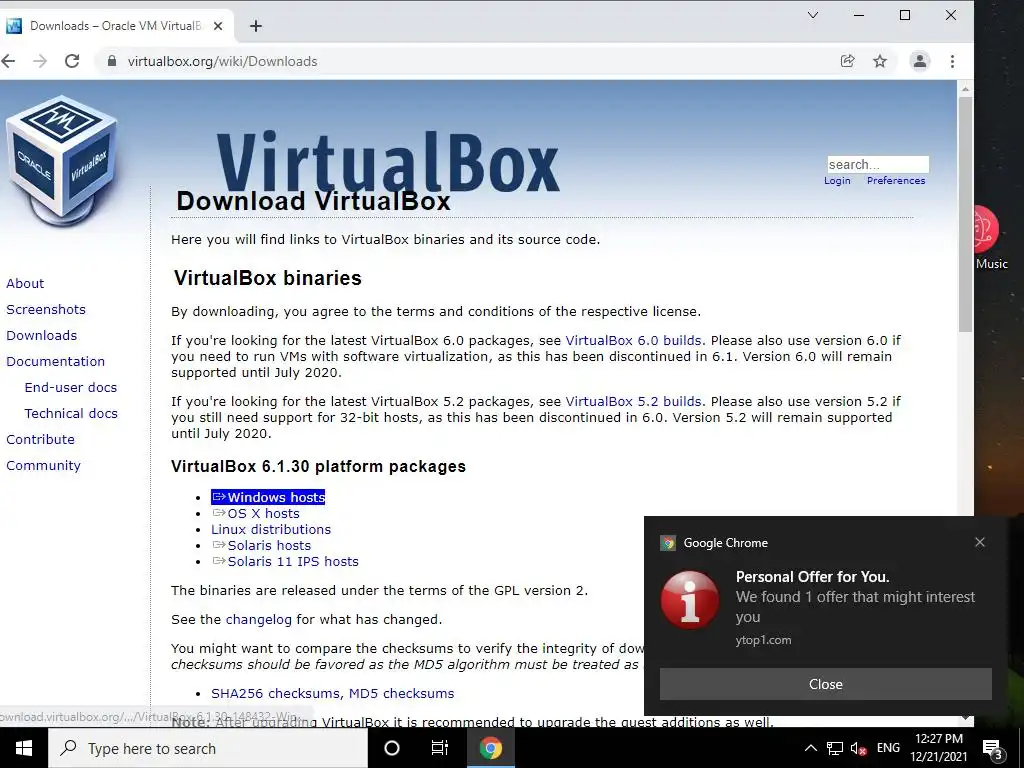
Task: Bookmark this page with the star icon
Action: tap(880, 61)
